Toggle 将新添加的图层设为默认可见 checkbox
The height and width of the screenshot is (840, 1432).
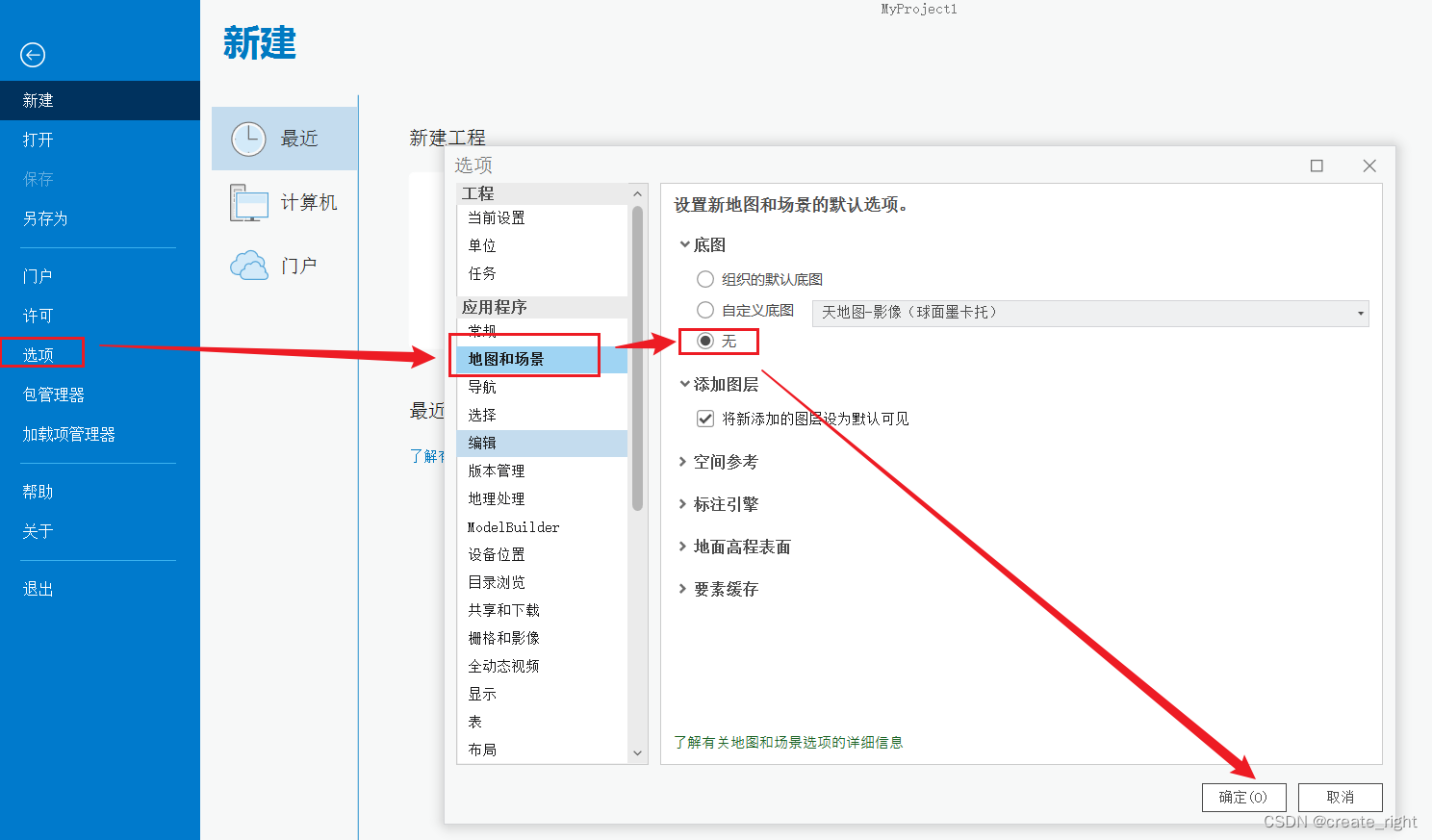tap(705, 419)
